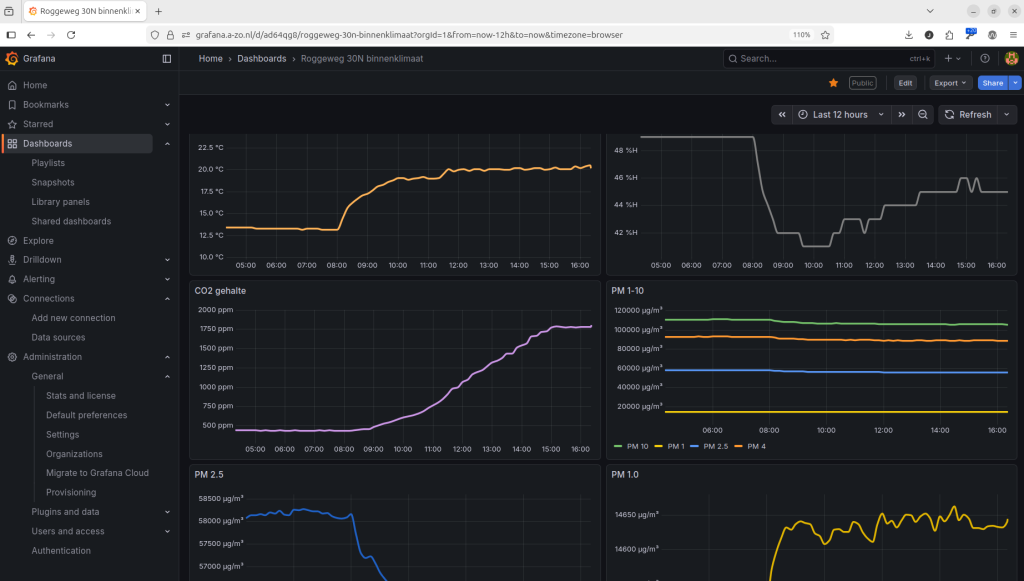The image size is (1024, 581).
Task: Shift time range backward with double-left arrows
Action: coord(782,115)
